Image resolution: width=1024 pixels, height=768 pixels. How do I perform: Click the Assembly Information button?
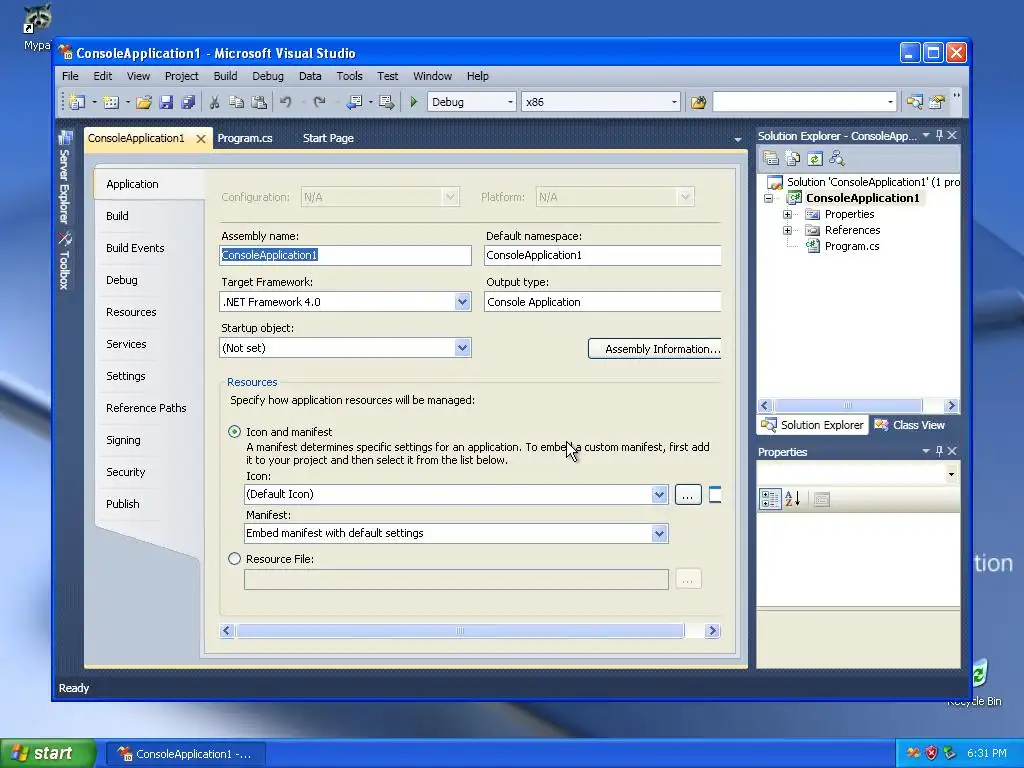coord(655,349)
